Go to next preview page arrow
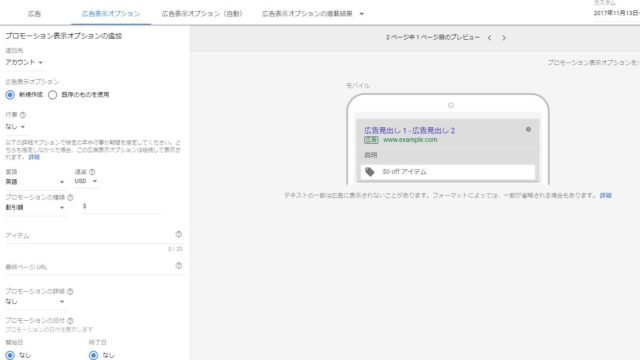This screenshot has width=640, height=360. (x=504, y=38)
